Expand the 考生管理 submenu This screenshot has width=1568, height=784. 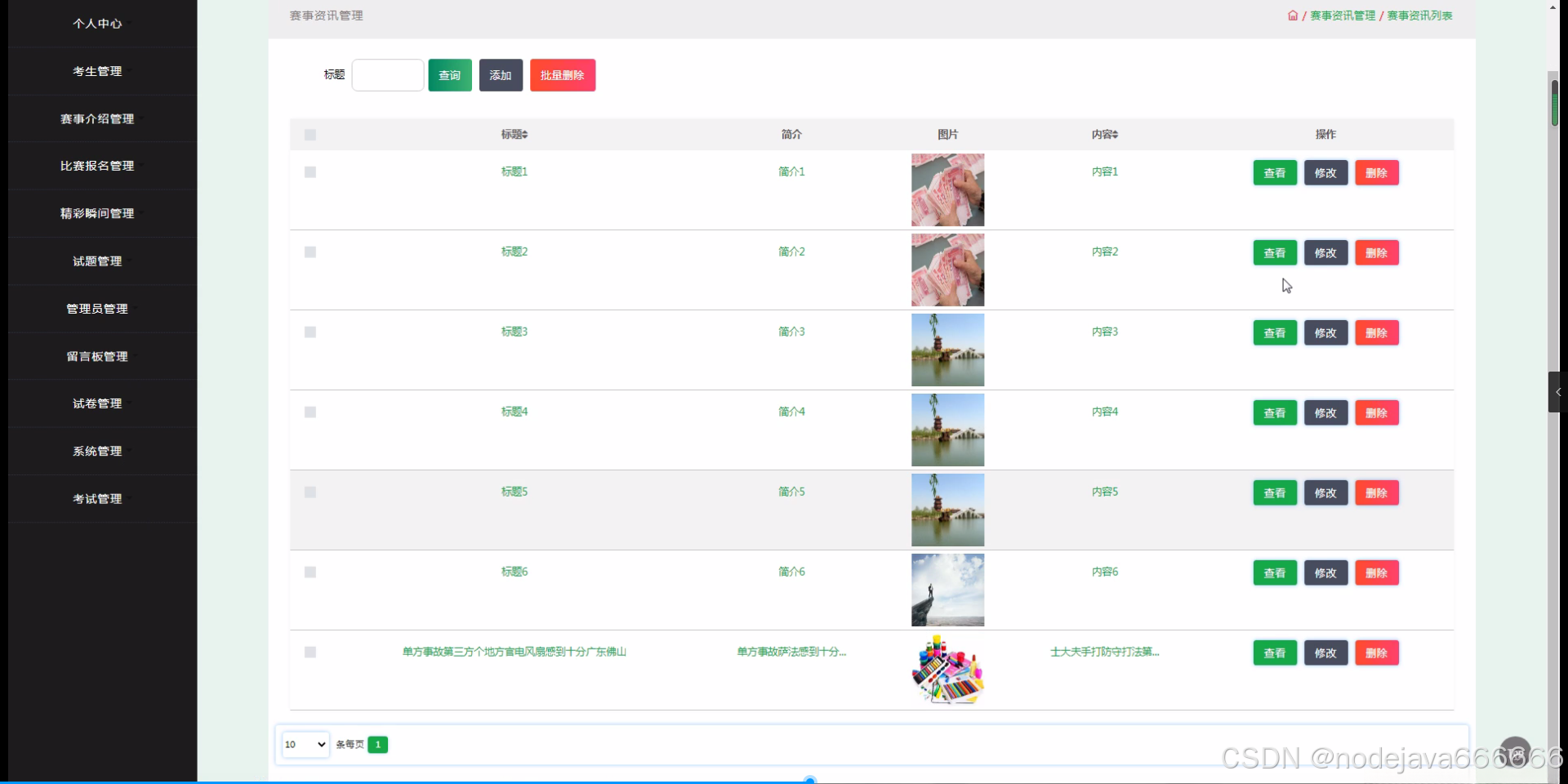(98, 70)
